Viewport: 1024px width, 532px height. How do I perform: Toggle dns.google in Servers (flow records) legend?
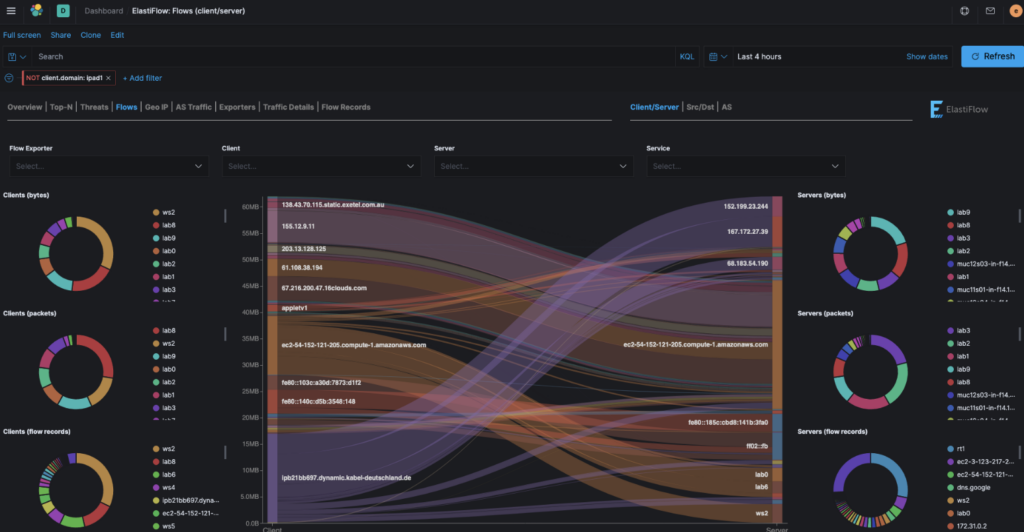[968, 487]
